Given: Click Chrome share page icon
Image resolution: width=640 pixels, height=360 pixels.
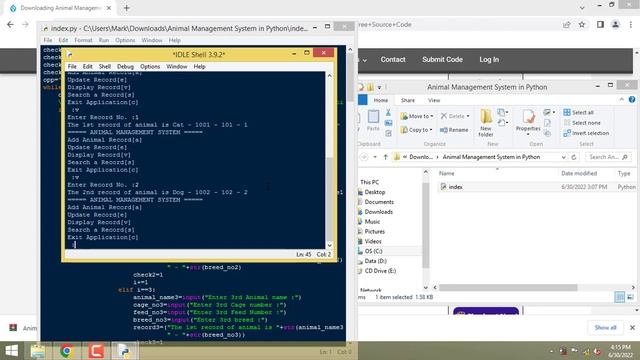Looking at the screenshot, I should tap(567, 25).
